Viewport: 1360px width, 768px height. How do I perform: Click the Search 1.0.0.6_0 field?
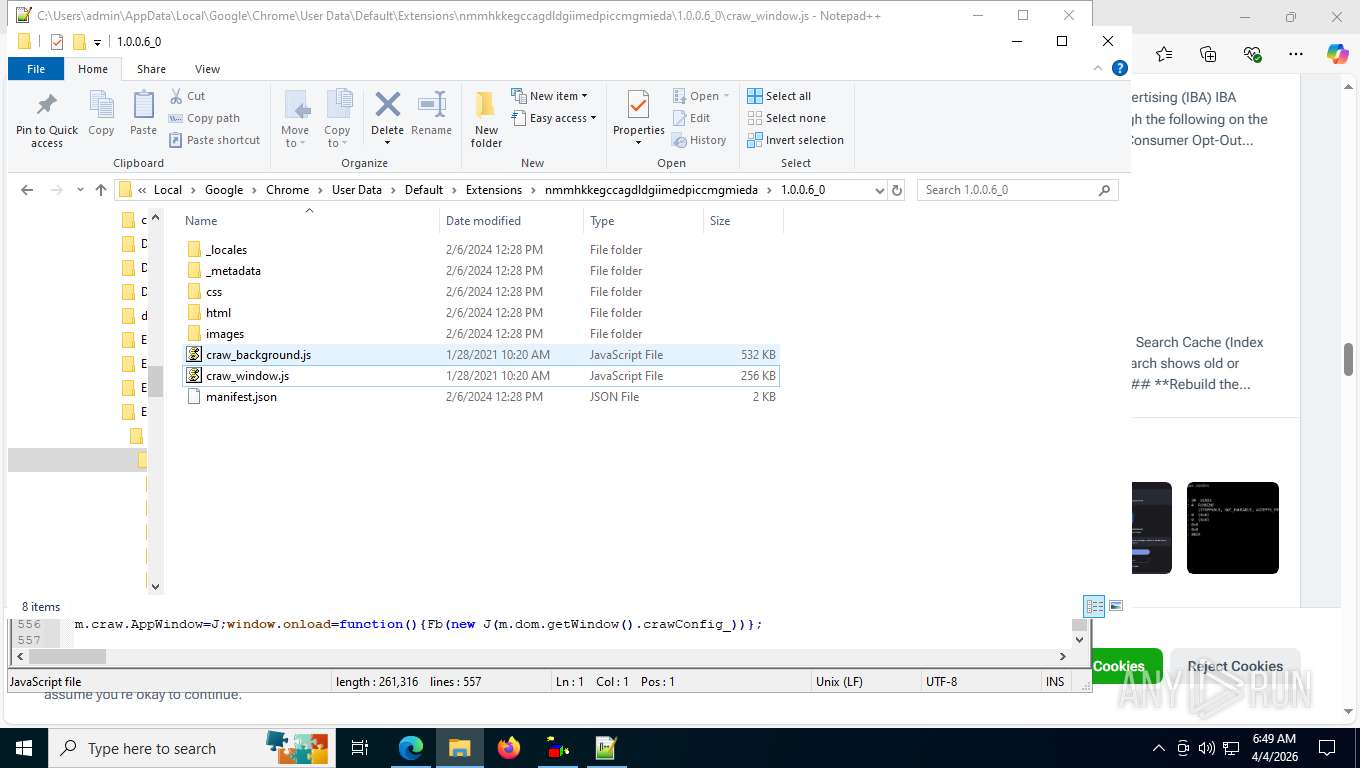click(x=1017, y=190)
